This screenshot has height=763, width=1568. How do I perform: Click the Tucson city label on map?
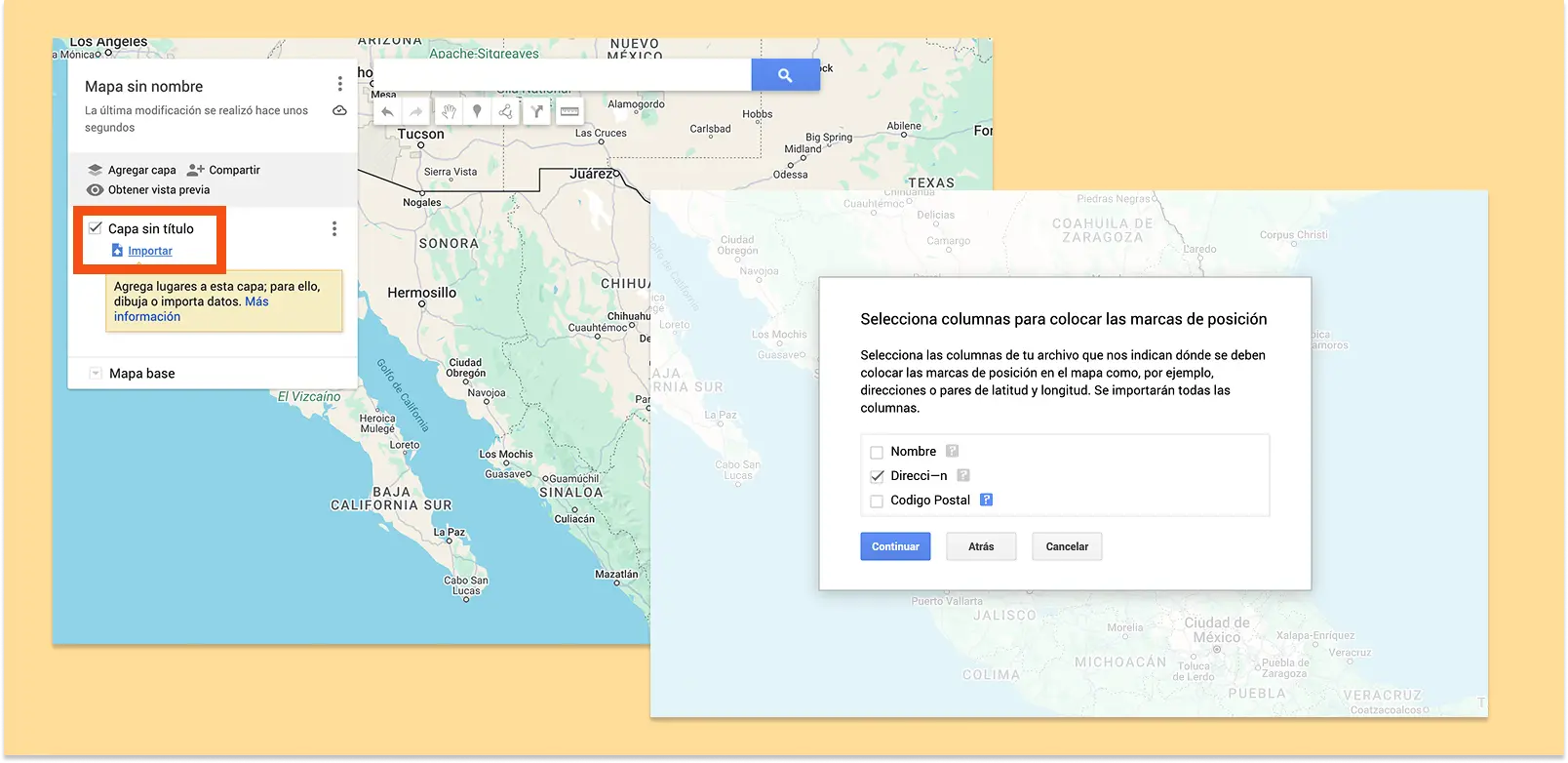coord(420,134)
